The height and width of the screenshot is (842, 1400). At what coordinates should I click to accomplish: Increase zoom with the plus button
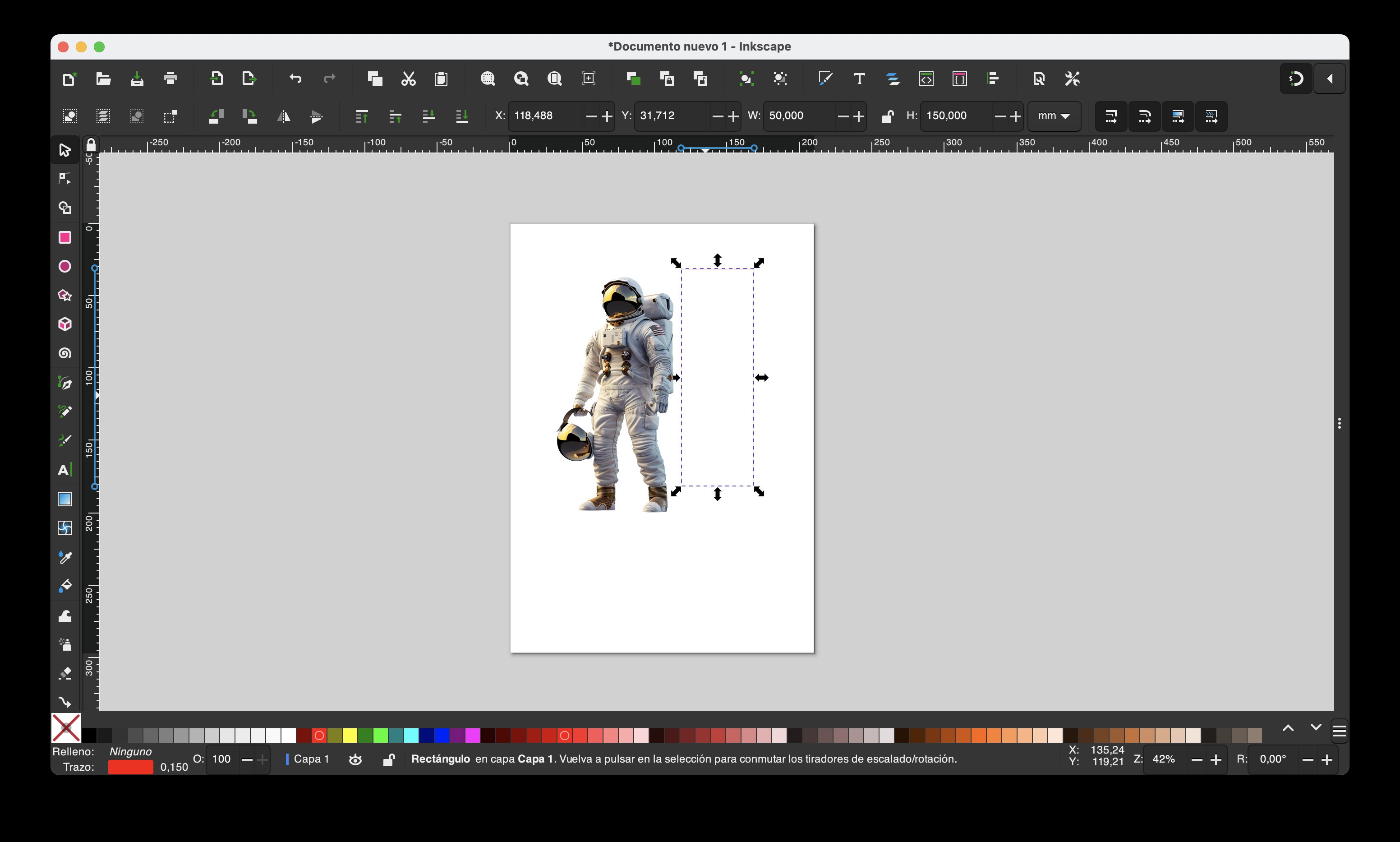click(x=1215, y=760)
